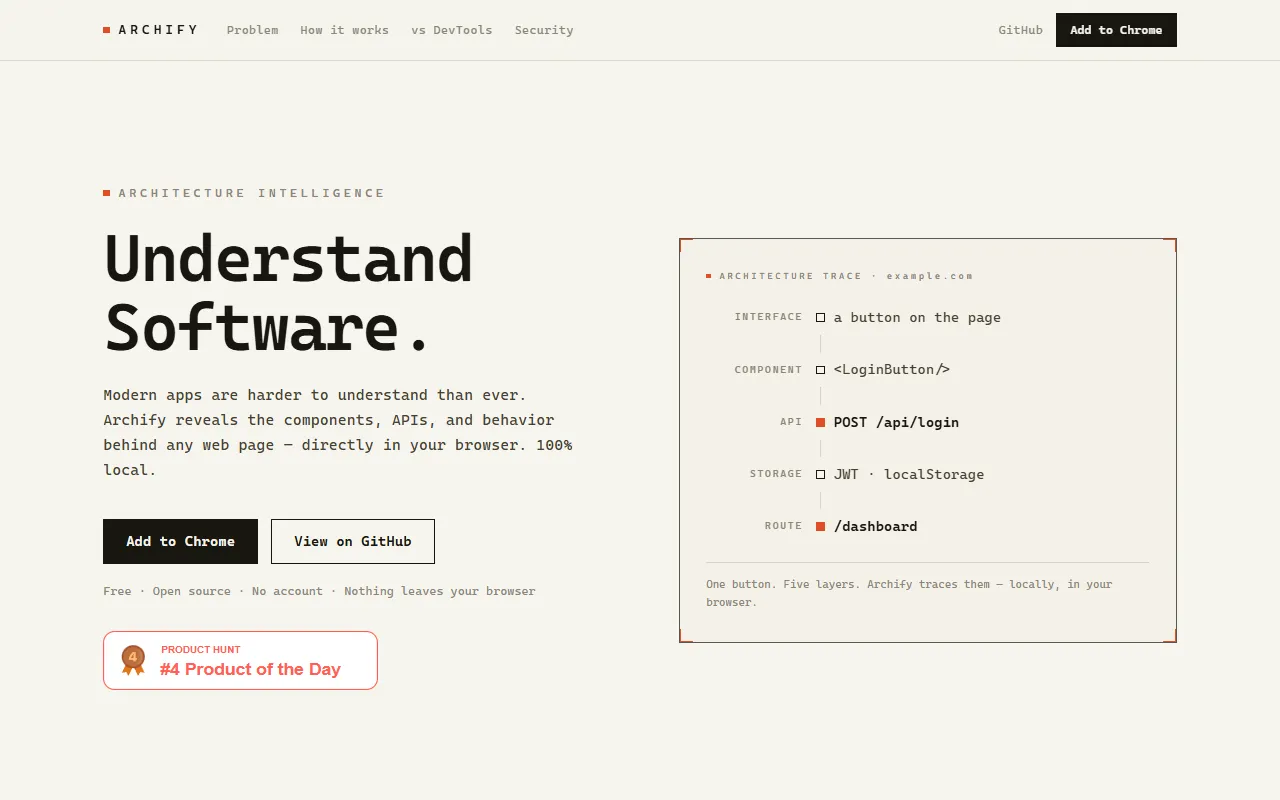Click the "a button on the page" text

(917, 318)
